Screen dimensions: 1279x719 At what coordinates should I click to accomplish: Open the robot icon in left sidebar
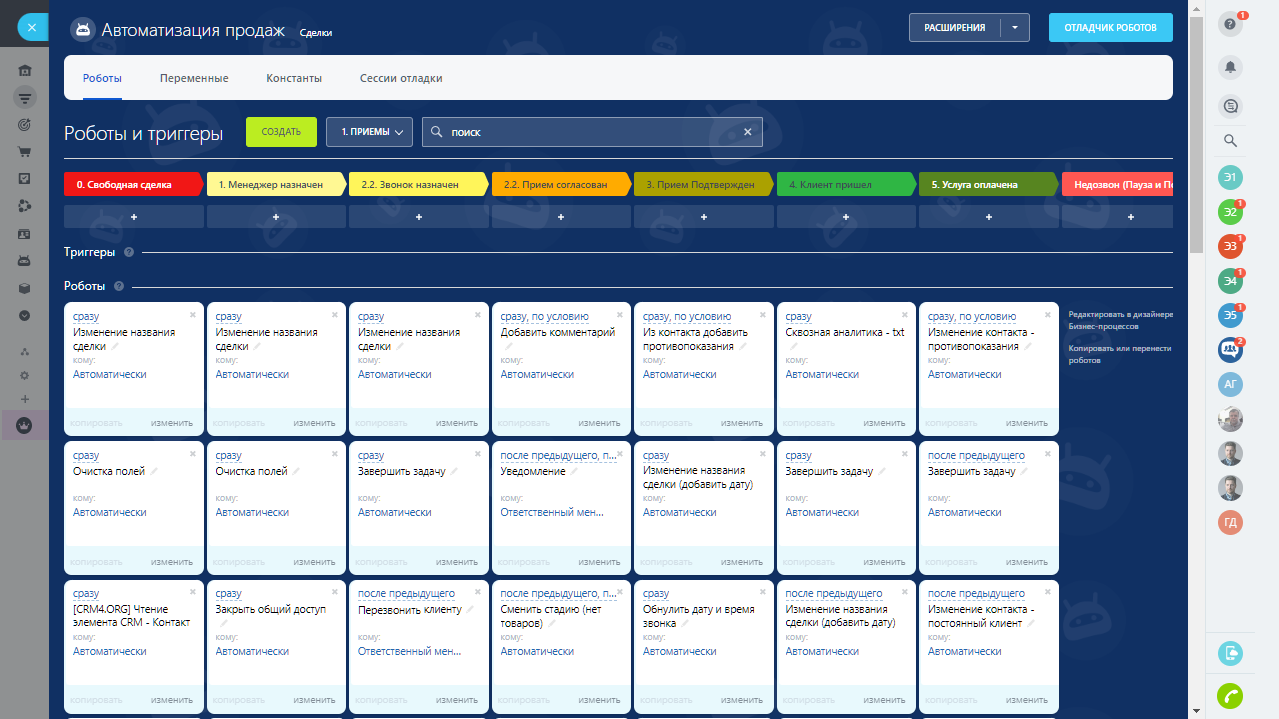(25, 260)
